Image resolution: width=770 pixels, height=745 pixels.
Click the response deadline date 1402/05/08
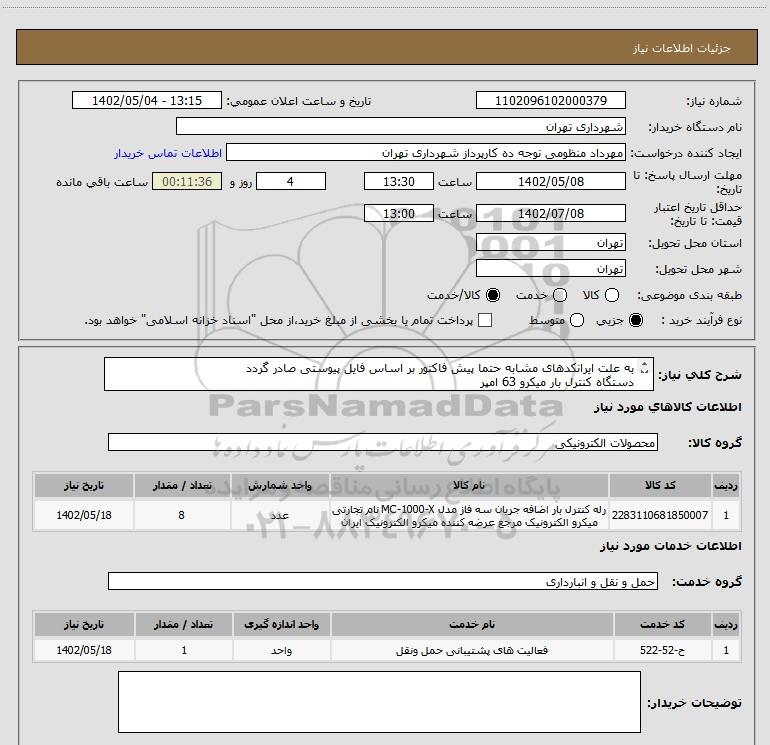click(550, 181)
